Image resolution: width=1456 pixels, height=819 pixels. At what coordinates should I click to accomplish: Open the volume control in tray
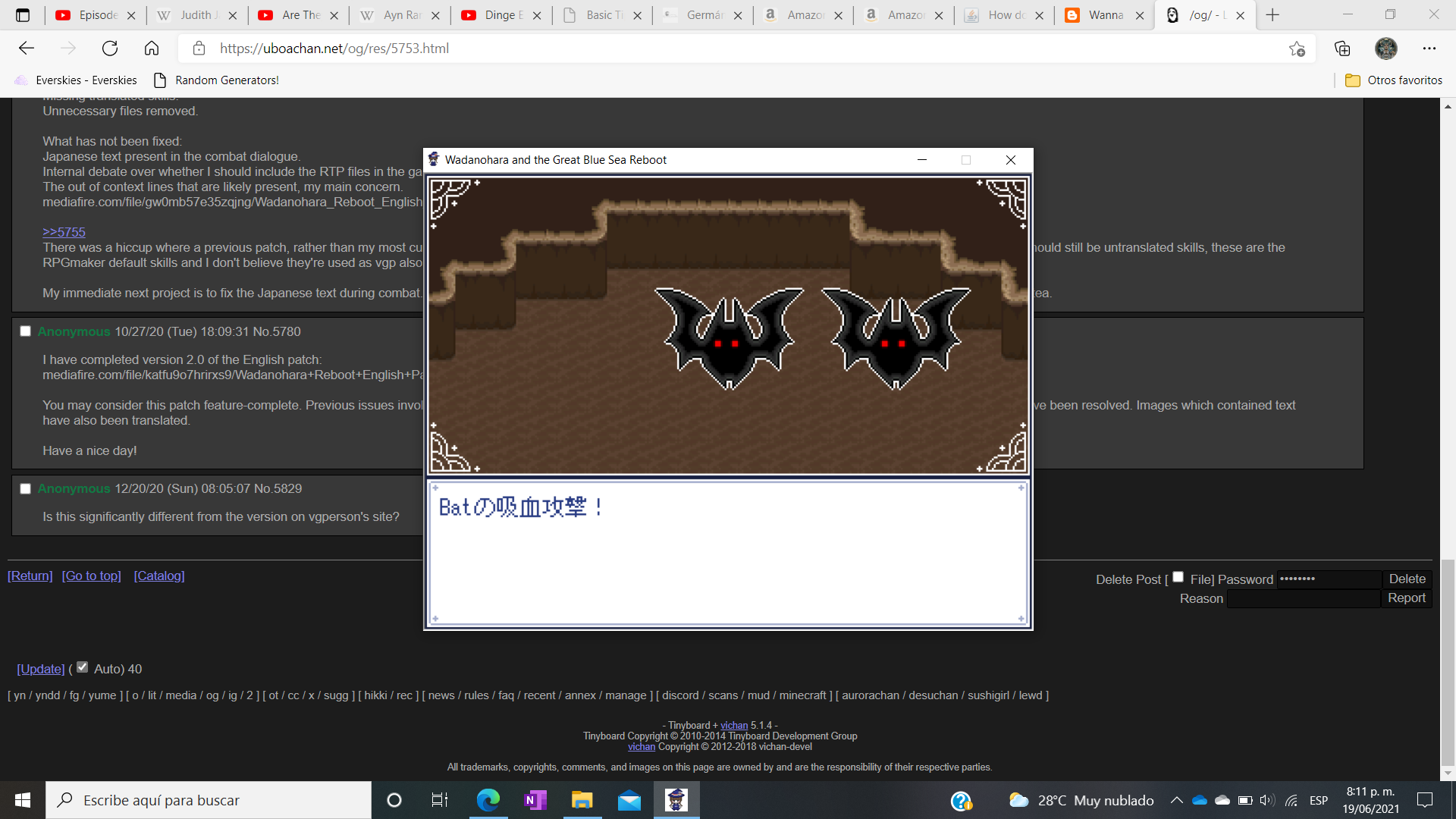1267,800
